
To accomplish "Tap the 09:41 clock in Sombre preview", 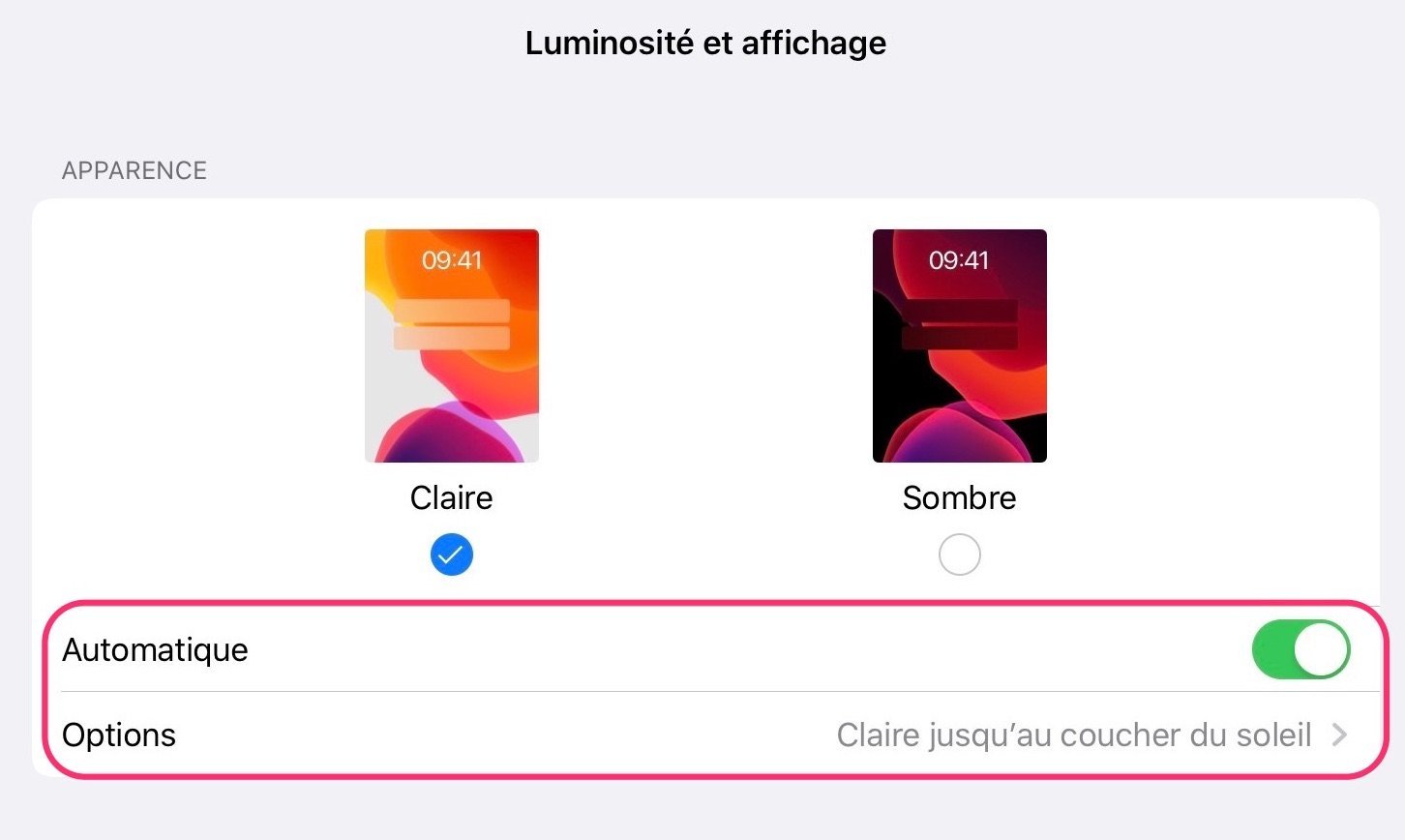I will point(959,259).
